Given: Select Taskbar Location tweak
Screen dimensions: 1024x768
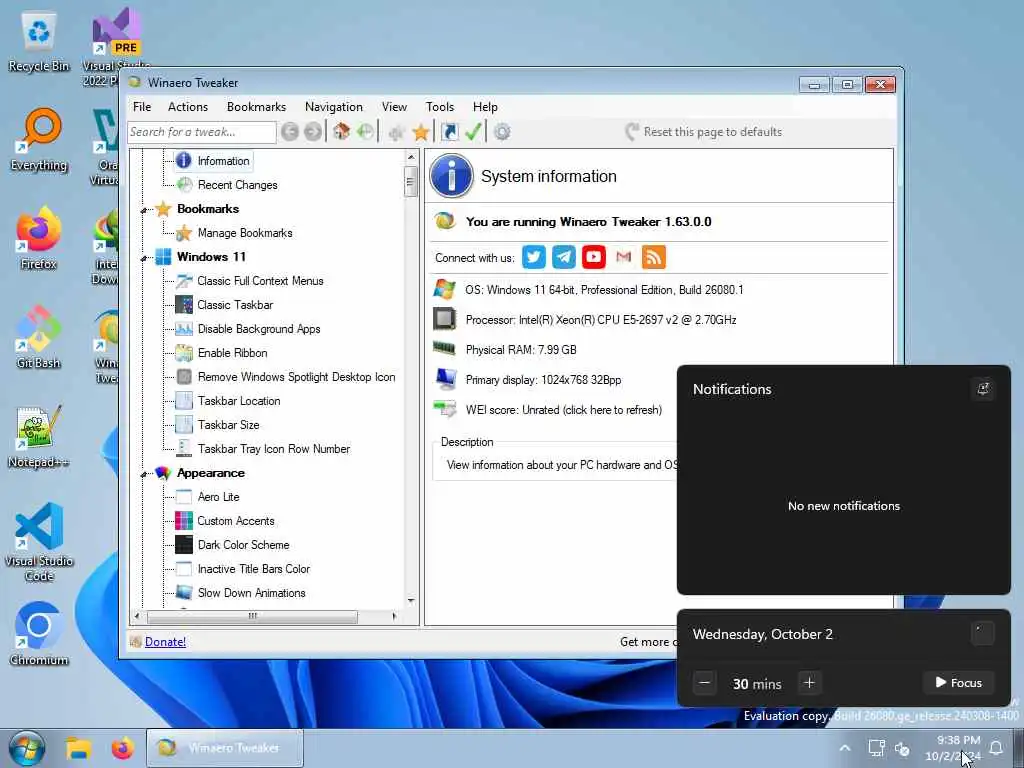Looking at the screenshot, I should 239,401.
